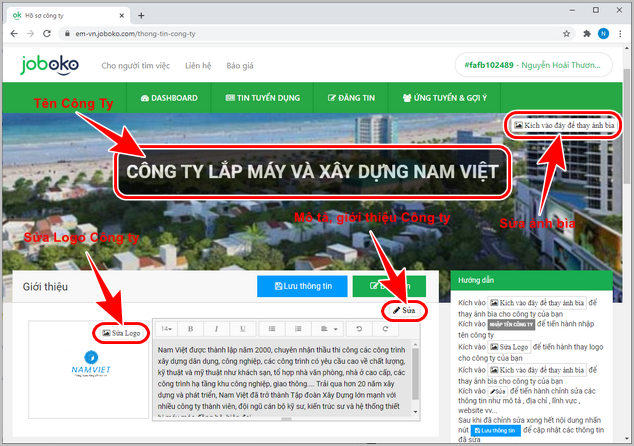Screen dimensions: 634x446
Task: Undo the last change in the editor
Action: pos(359,329)
